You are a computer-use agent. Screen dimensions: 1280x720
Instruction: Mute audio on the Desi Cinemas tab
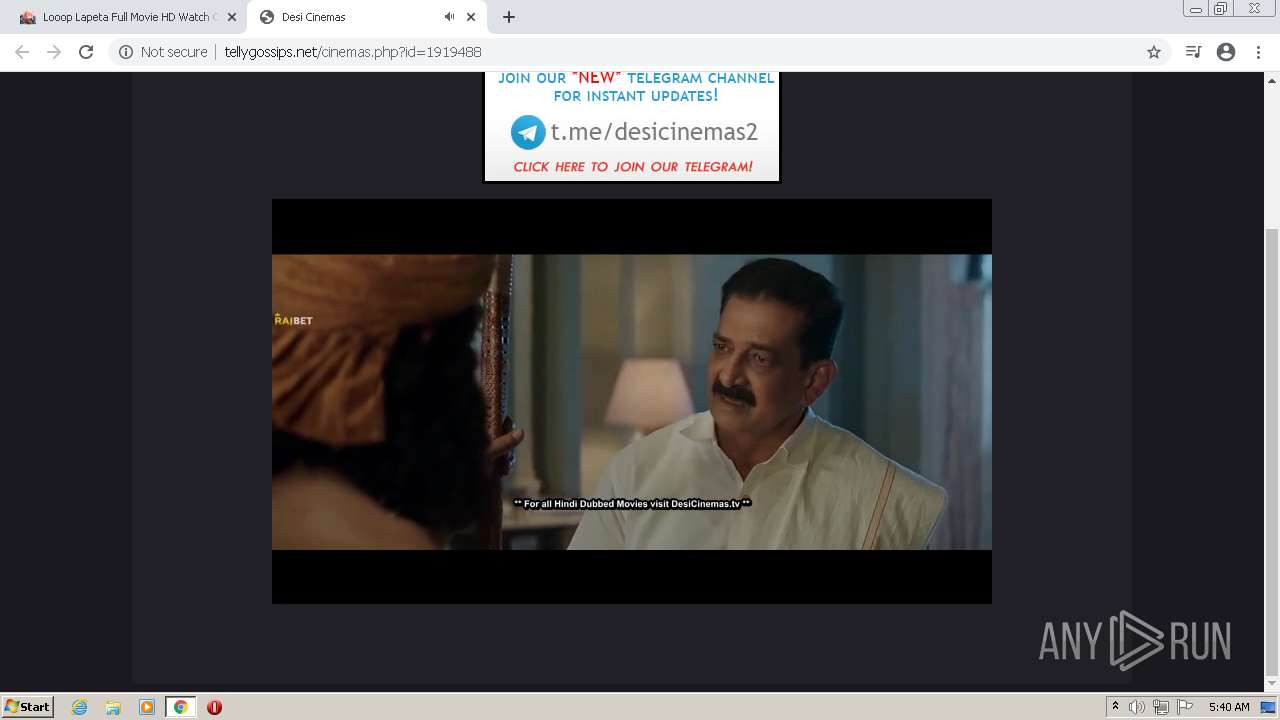pyautogui.click(x=449, y=17)
